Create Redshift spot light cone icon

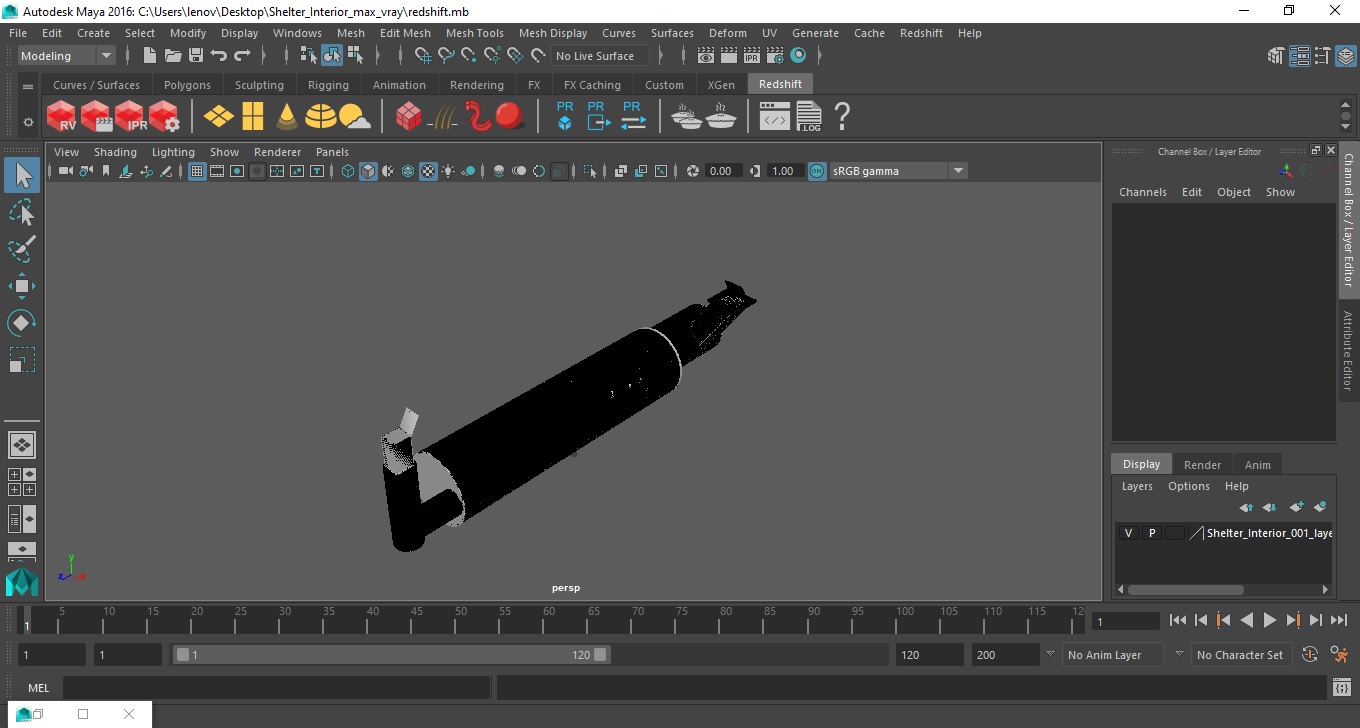[286, 117]
